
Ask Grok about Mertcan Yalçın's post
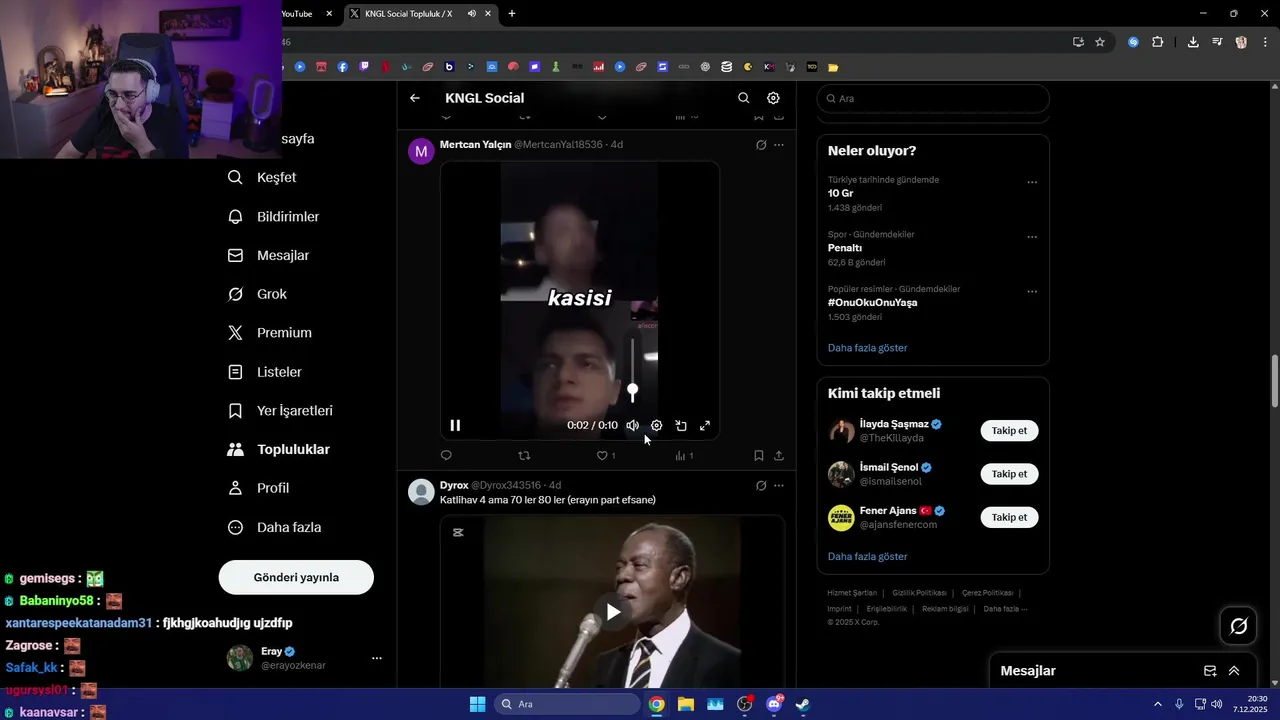pos(761,145)
